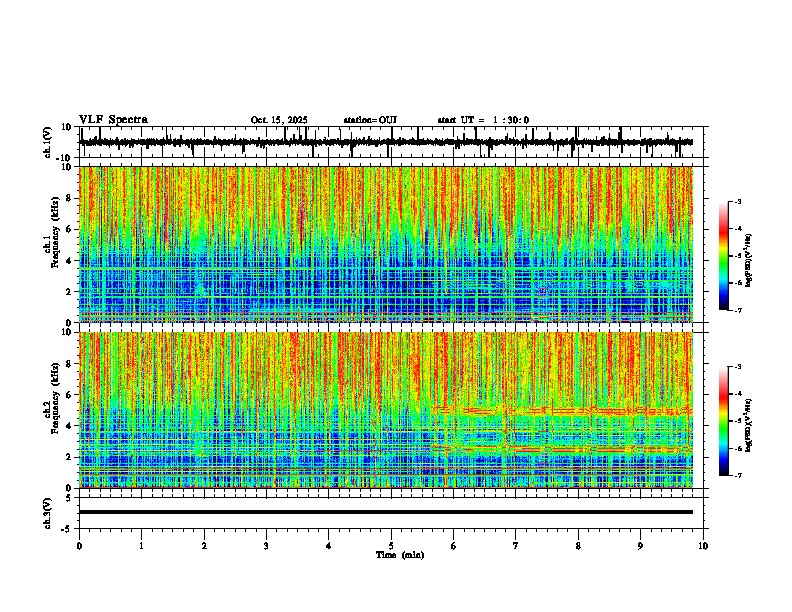The height and width of the screenshot is (612, 792).
Task: Click the "-3" label on ch.1 color bar
Action: [x=738, y=201]
